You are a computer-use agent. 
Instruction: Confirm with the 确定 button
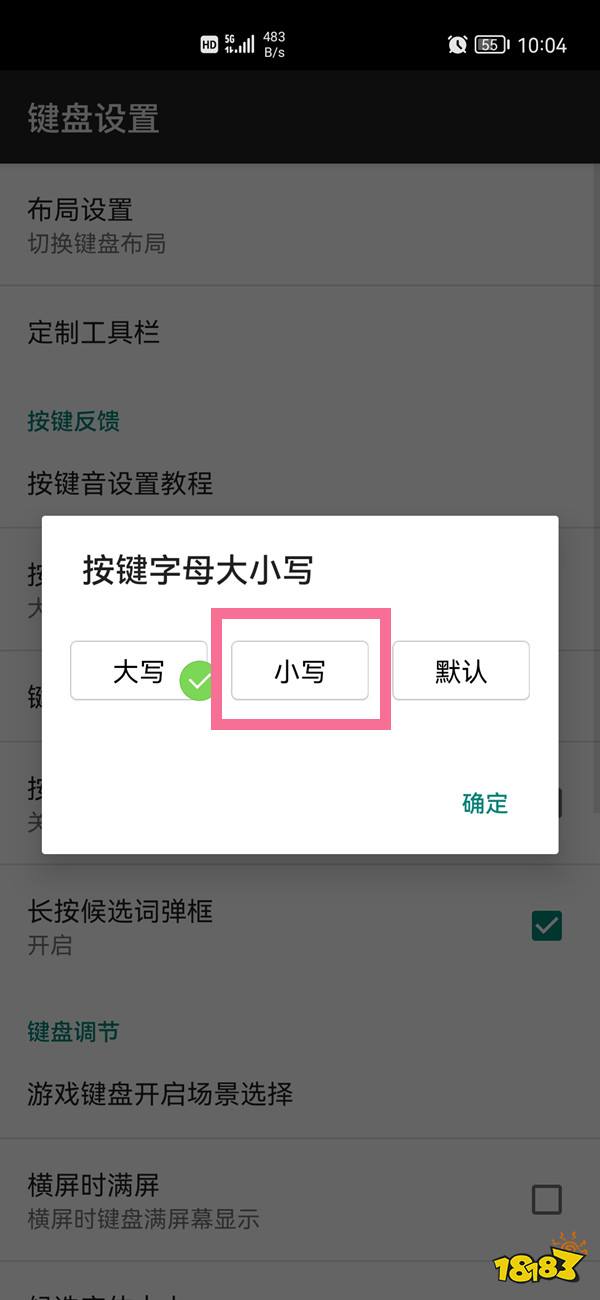485,803
